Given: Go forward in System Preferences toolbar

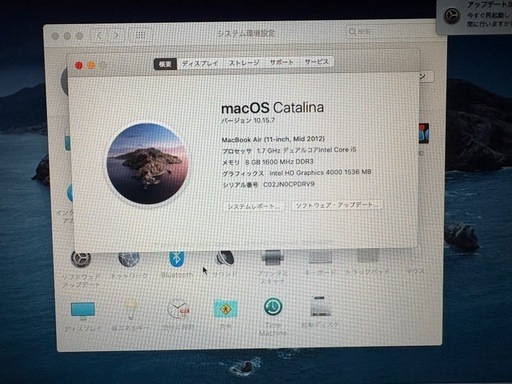Looking at the screenshot, I should 115,35.
